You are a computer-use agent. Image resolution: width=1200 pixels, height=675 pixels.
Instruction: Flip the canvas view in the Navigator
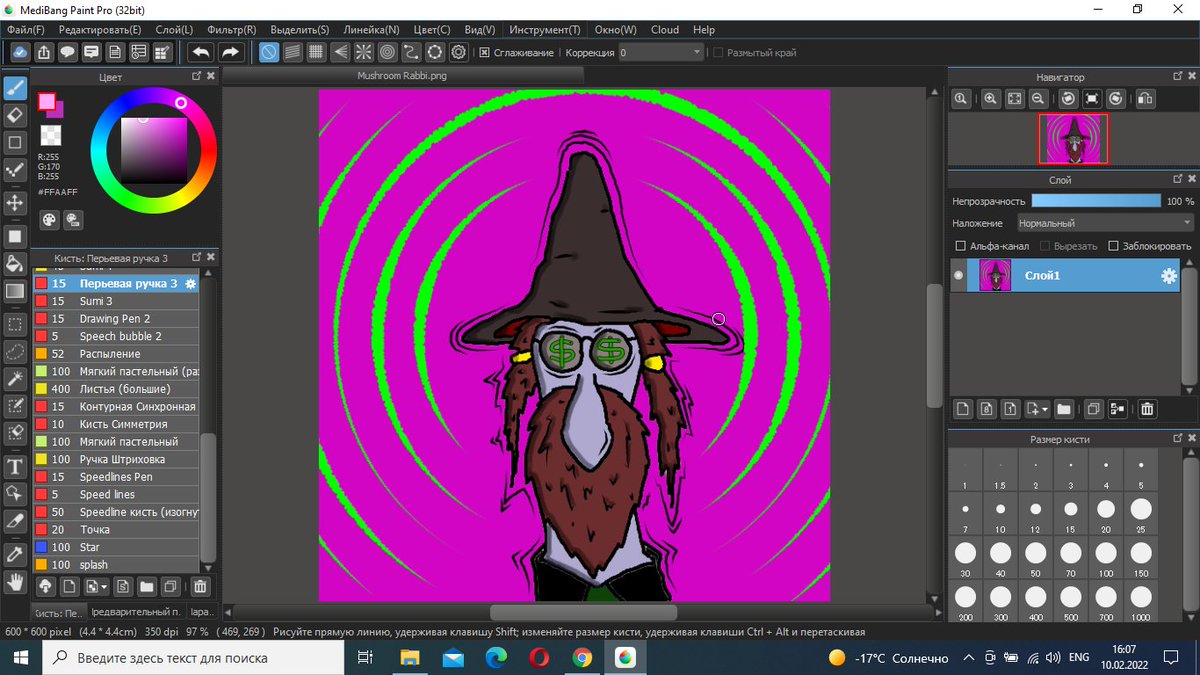[x=1145, y=99]
